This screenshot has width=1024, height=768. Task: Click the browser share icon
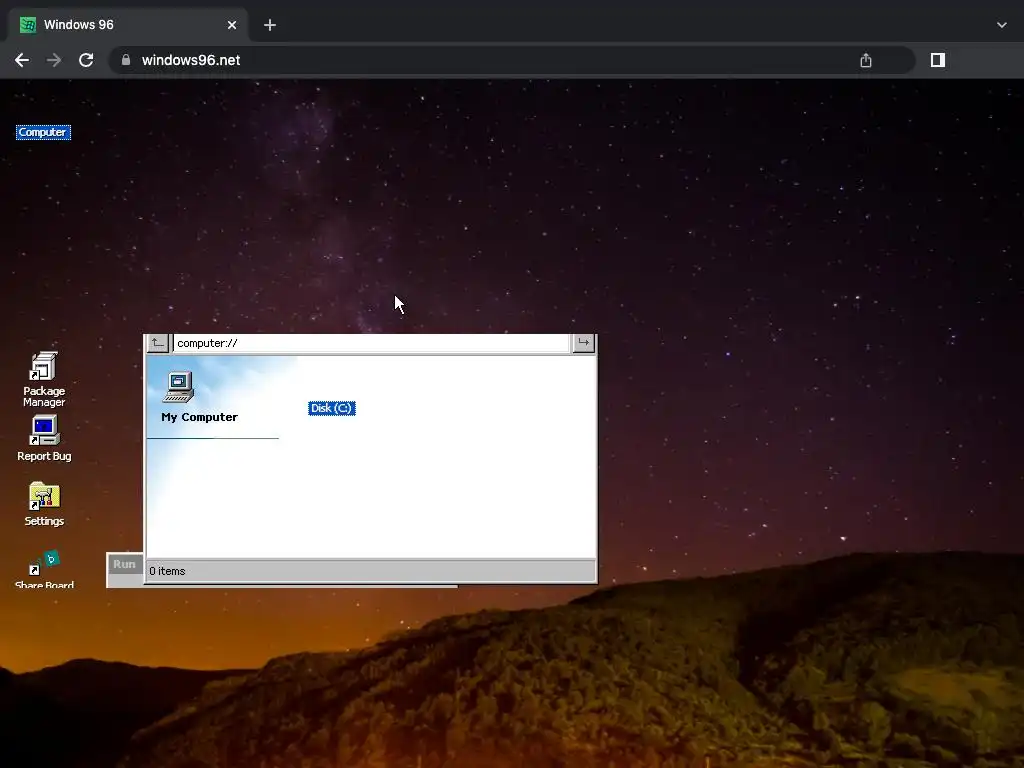[x=866, y=60]
